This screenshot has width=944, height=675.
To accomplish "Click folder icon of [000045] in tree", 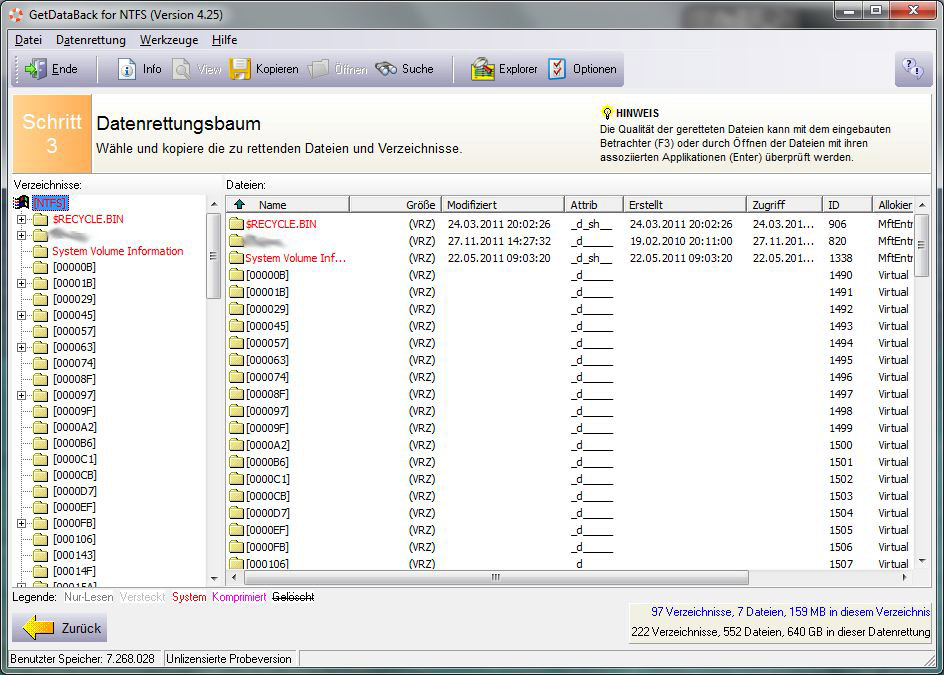I will click(x=40, y=315).
